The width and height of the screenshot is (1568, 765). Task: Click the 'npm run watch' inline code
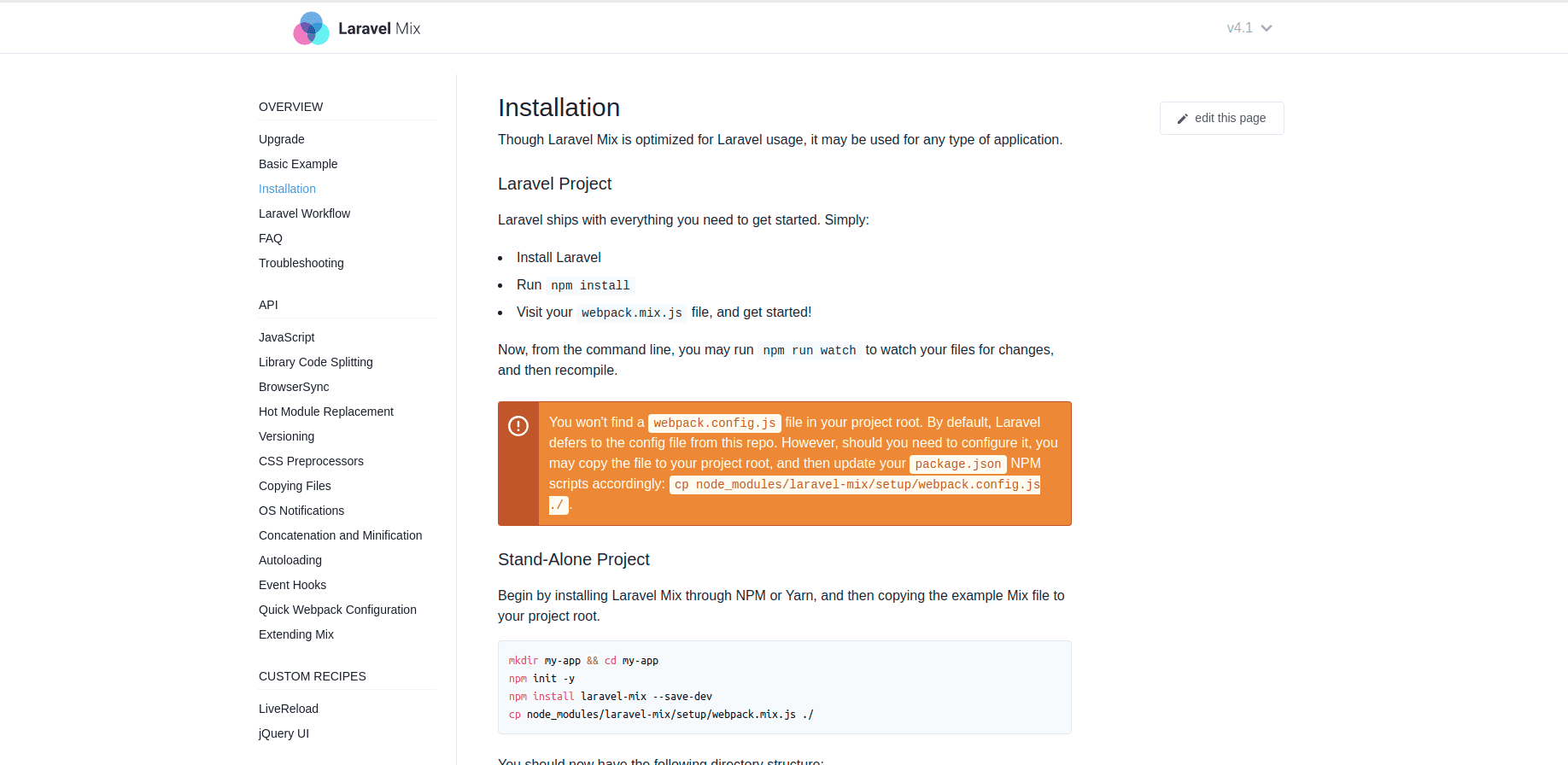click(810, 350)
